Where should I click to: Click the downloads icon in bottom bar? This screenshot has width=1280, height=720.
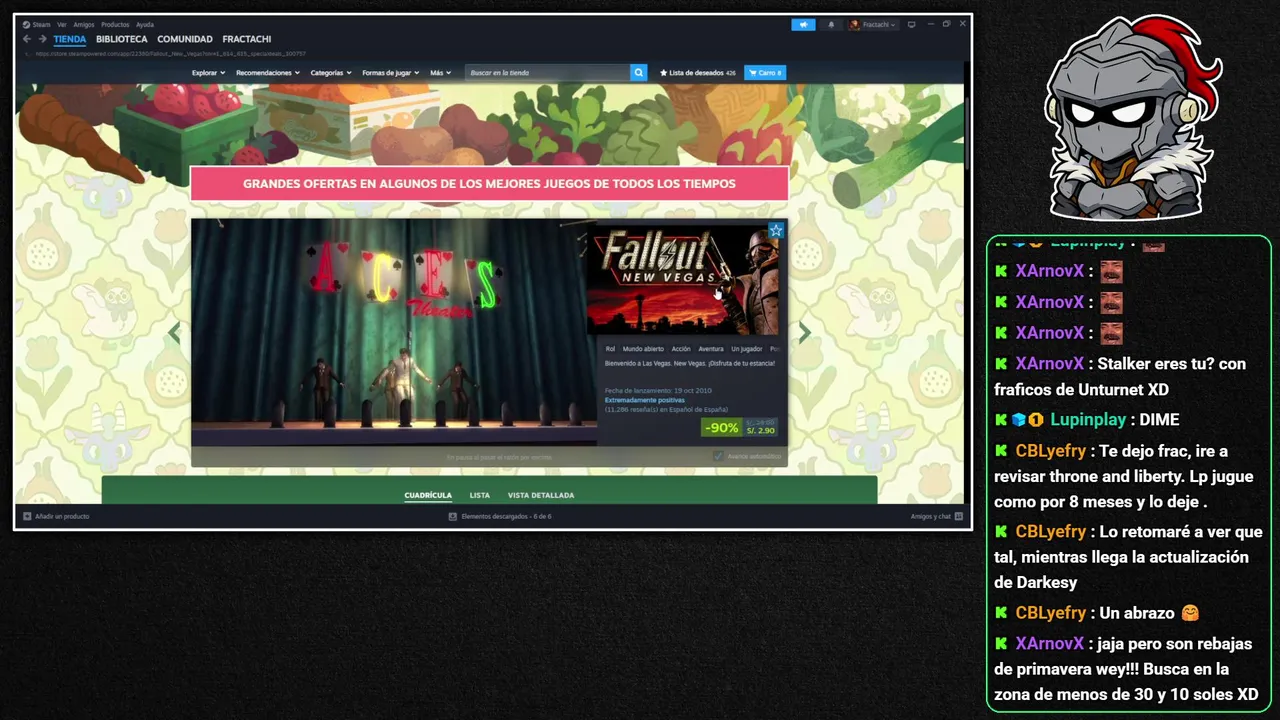coord(453,516)
